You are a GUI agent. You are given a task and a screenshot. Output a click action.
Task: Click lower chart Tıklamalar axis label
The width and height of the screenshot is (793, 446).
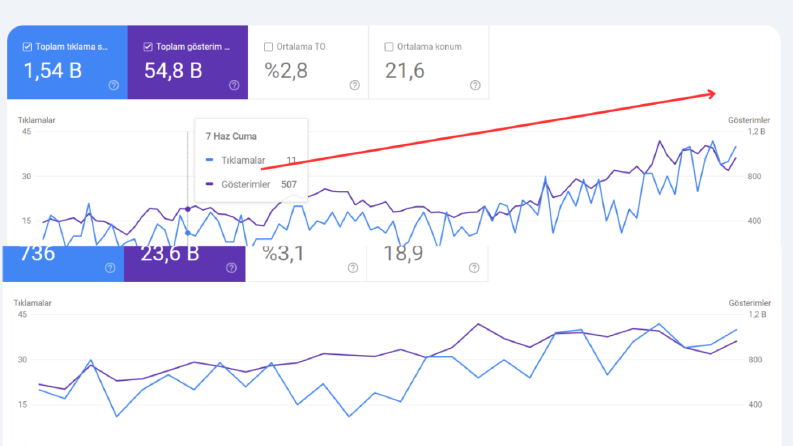[32, 303]
